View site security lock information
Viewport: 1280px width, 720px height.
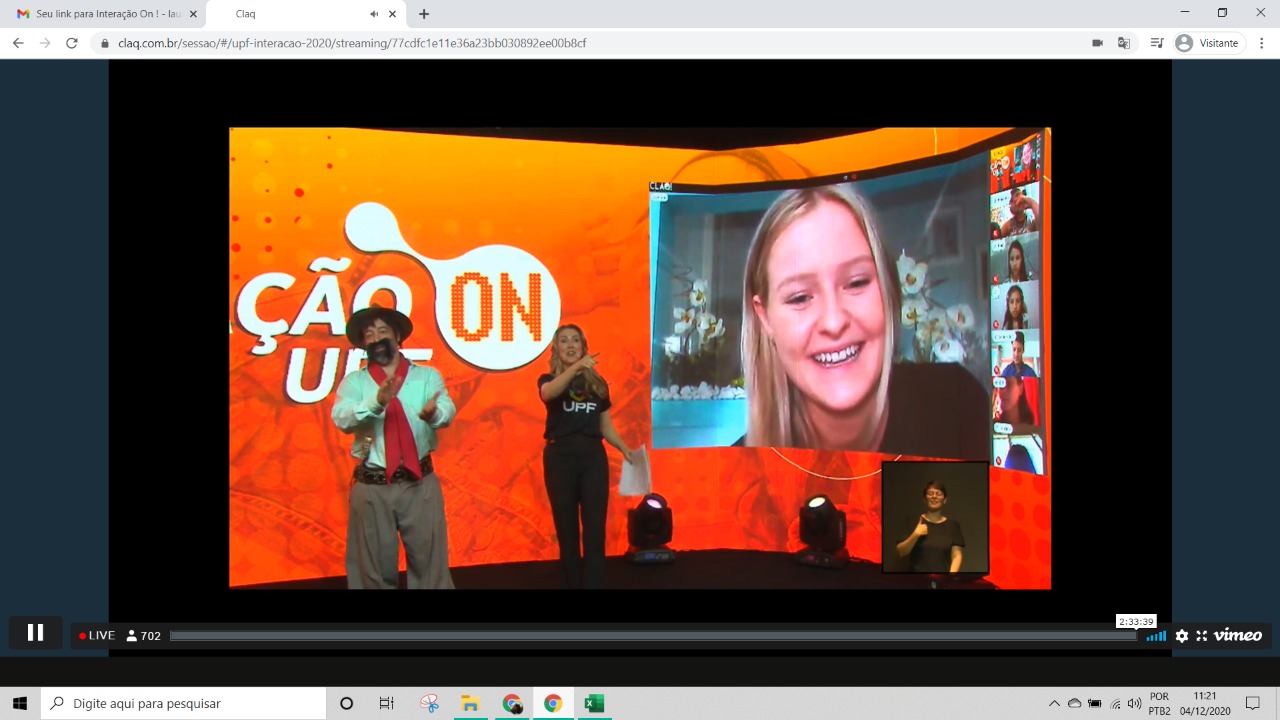(105, 43)
